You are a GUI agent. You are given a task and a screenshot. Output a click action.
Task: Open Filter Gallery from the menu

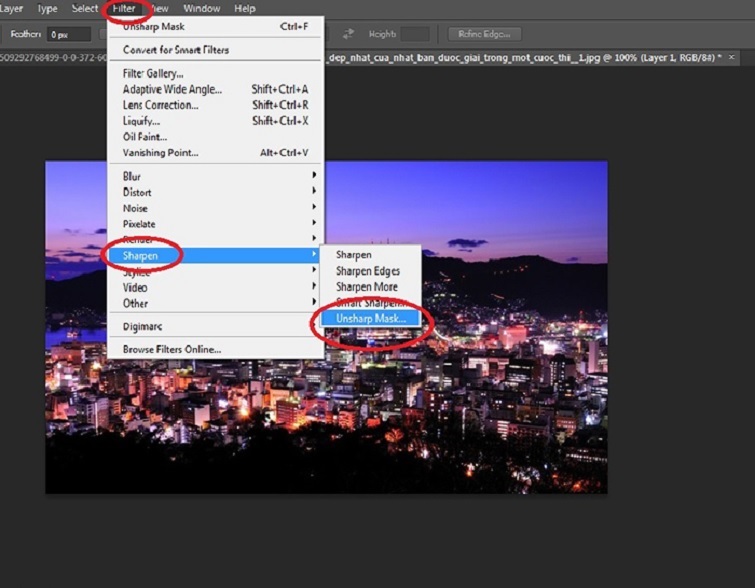(153, 74)
